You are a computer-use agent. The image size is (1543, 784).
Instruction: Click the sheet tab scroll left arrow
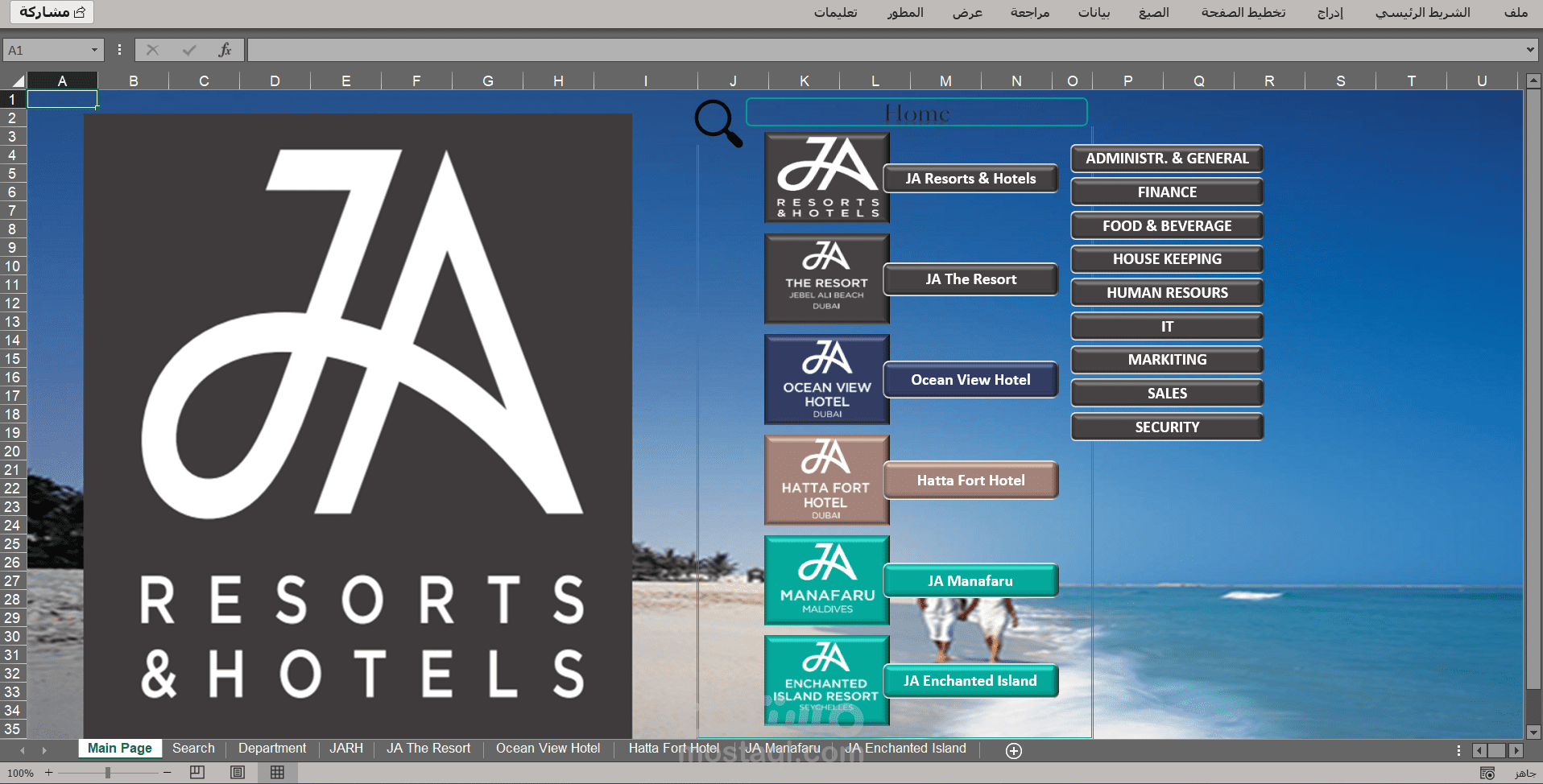(x=22, y=750)
